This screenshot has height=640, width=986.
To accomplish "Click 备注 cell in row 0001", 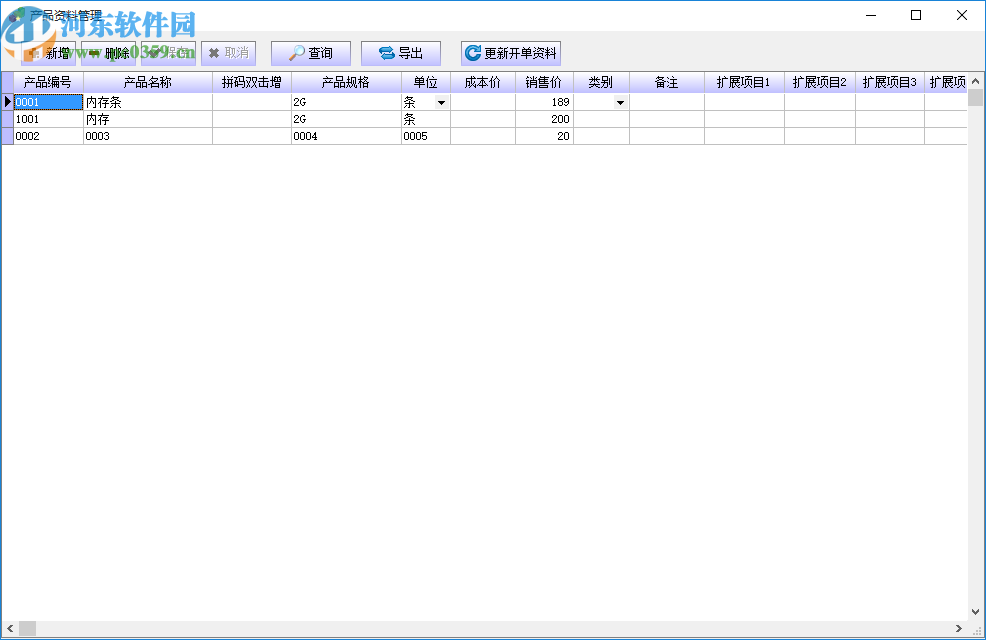I will tap(667, 102).
